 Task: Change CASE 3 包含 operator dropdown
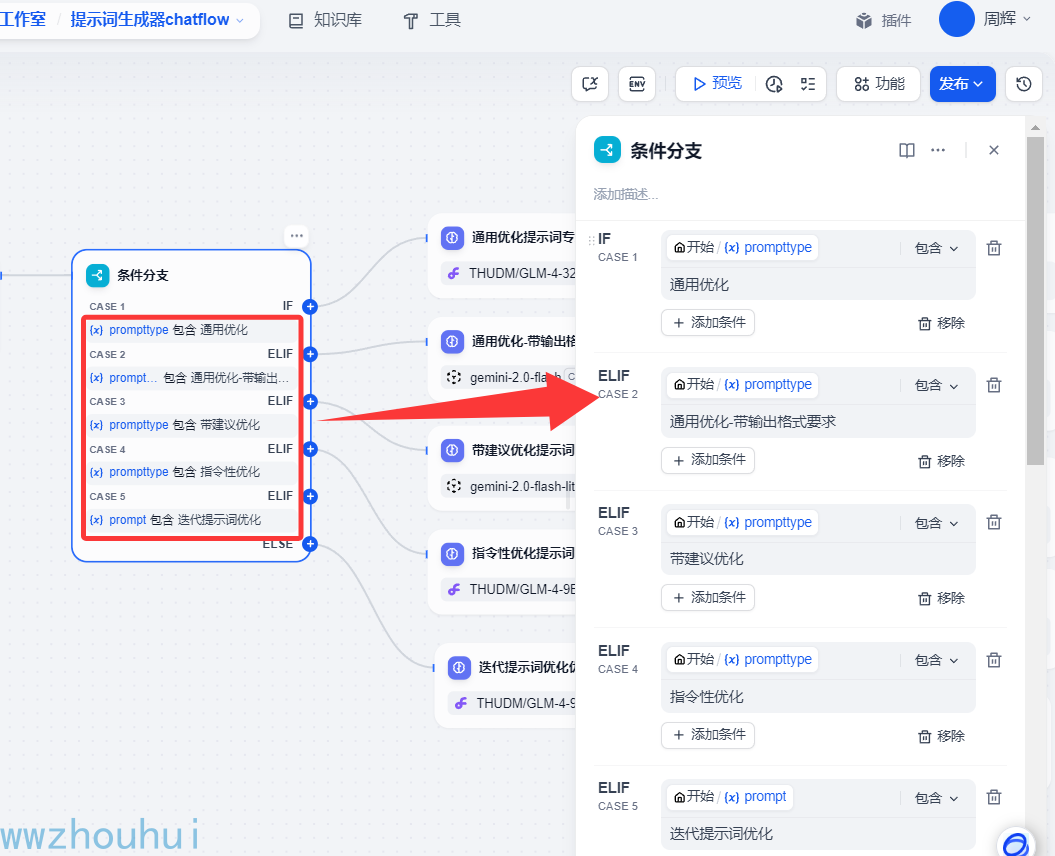(936, 523)
